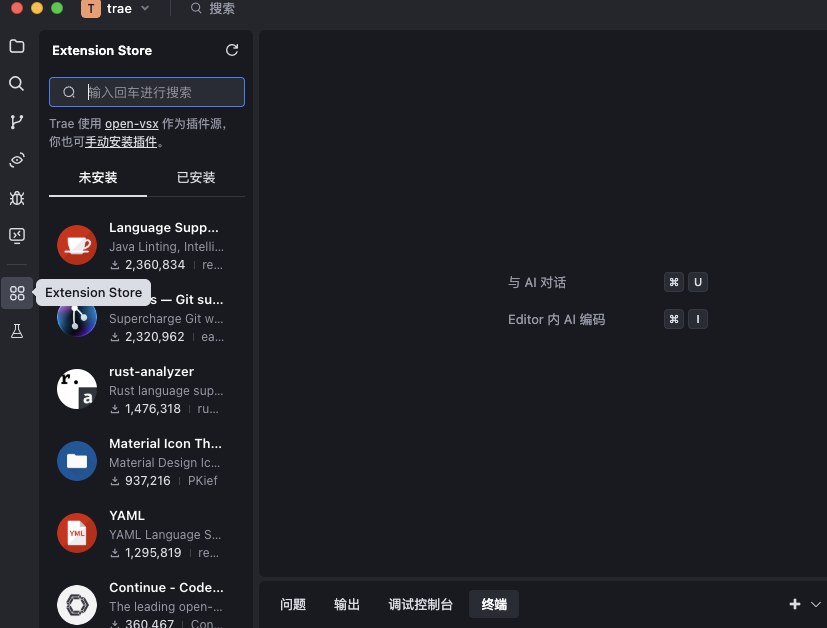Screen dimensions: 827x628
Task: Click the Language Support Java coffee icon
Action: [77, 245]
